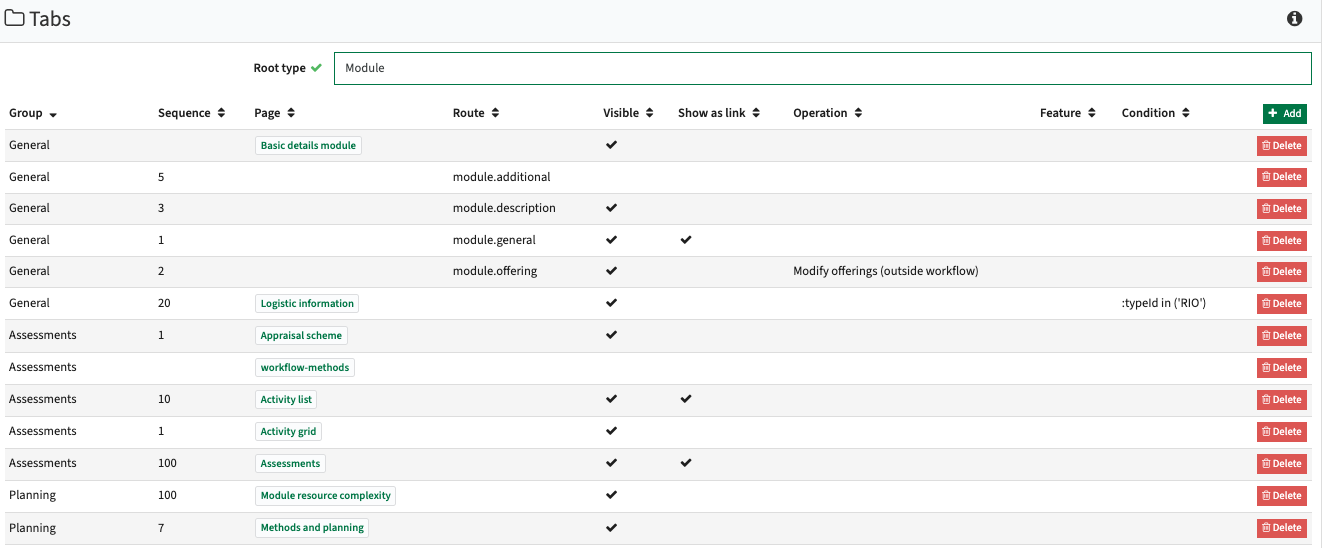
Task: Click the module.additional route cell
Action: tap(502, 177)
